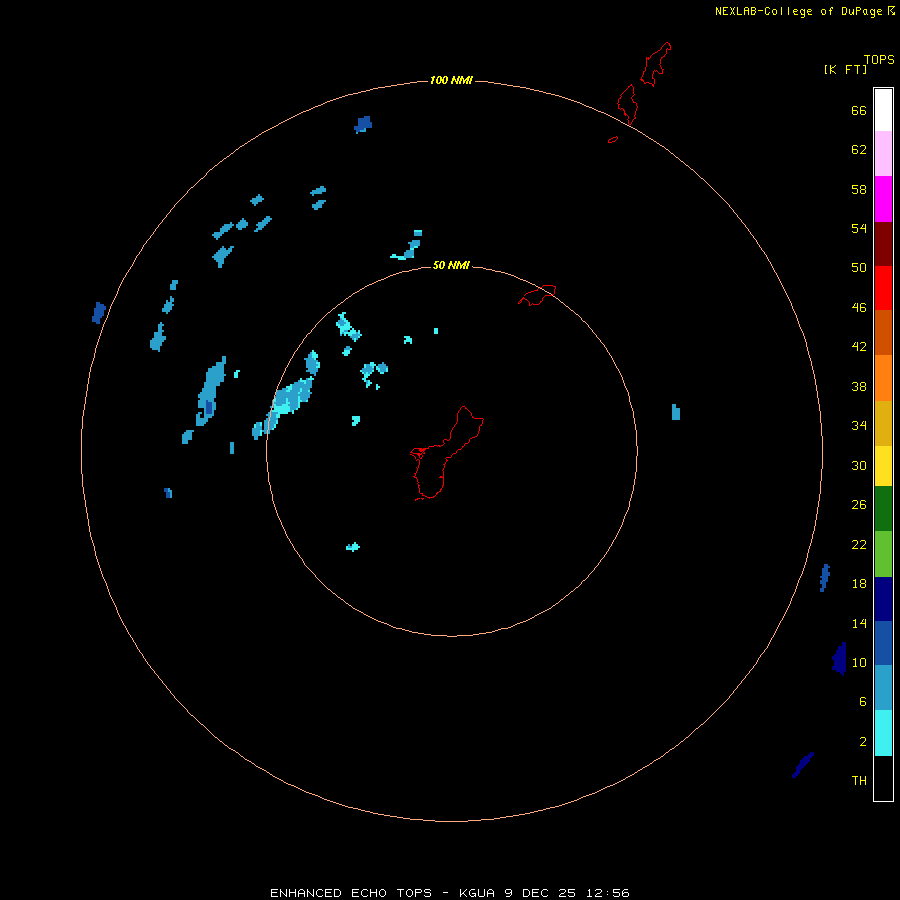Screen dimensions: 900x900
Task: Click the black TH legend swatch
Action: click(883, 778)
